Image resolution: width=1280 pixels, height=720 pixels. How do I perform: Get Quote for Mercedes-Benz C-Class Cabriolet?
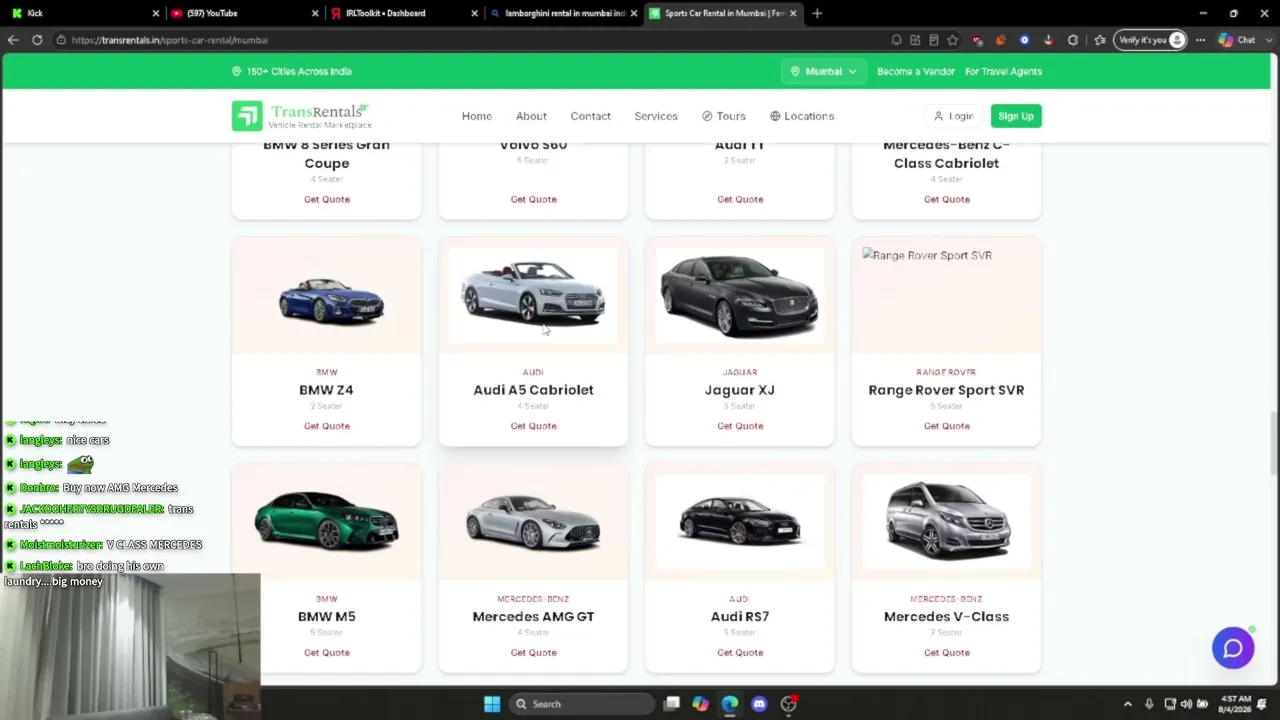946,199
